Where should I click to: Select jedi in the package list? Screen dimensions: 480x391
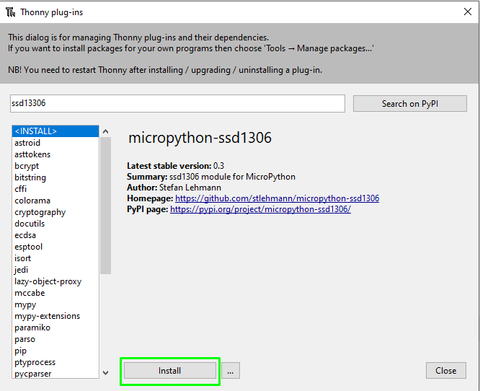[55, 270]
